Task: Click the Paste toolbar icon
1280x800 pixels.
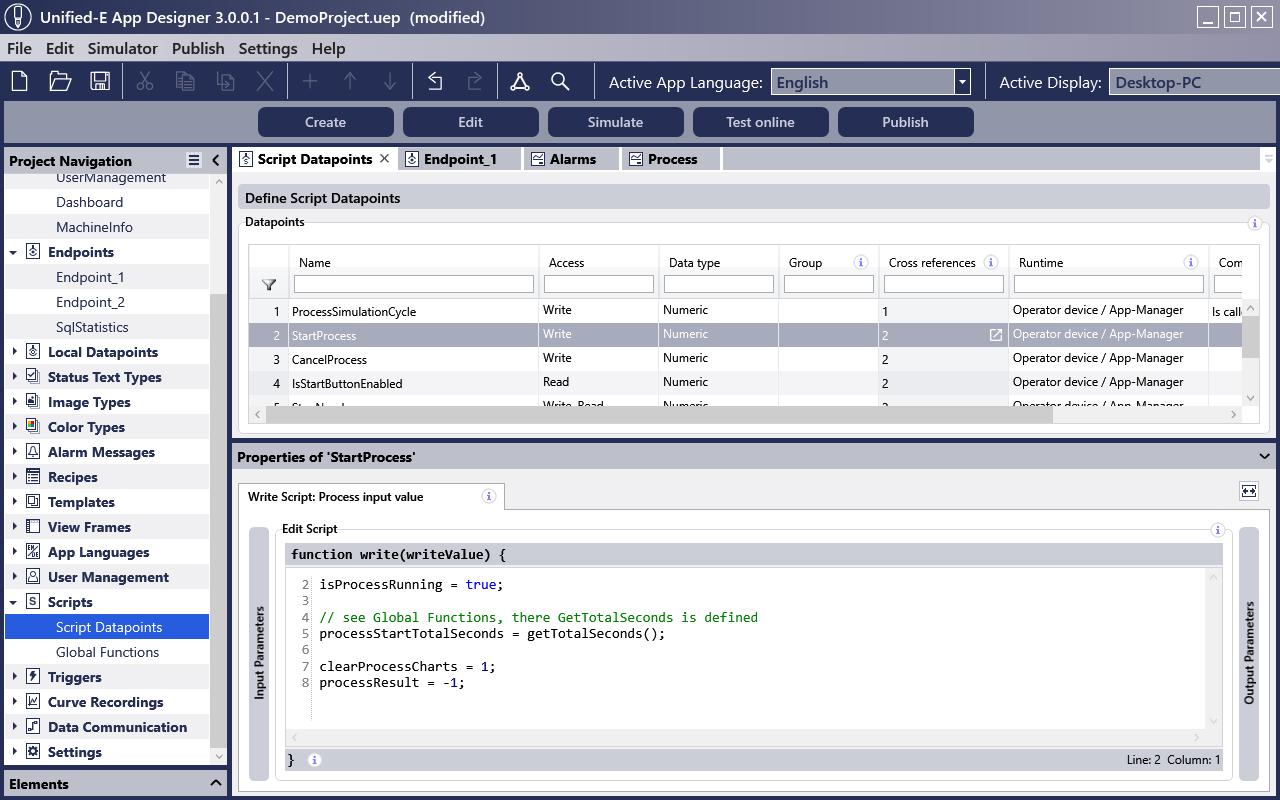Action: coord(226,82)
